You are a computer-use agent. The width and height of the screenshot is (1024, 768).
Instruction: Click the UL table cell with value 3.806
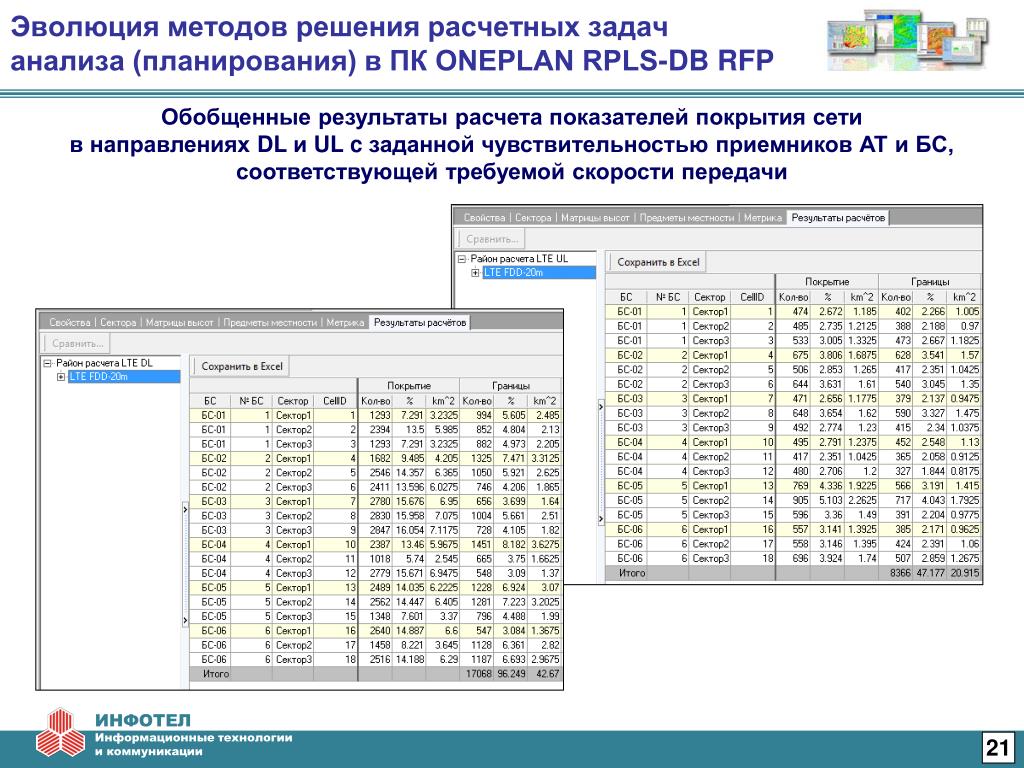[x=827, y=355]
